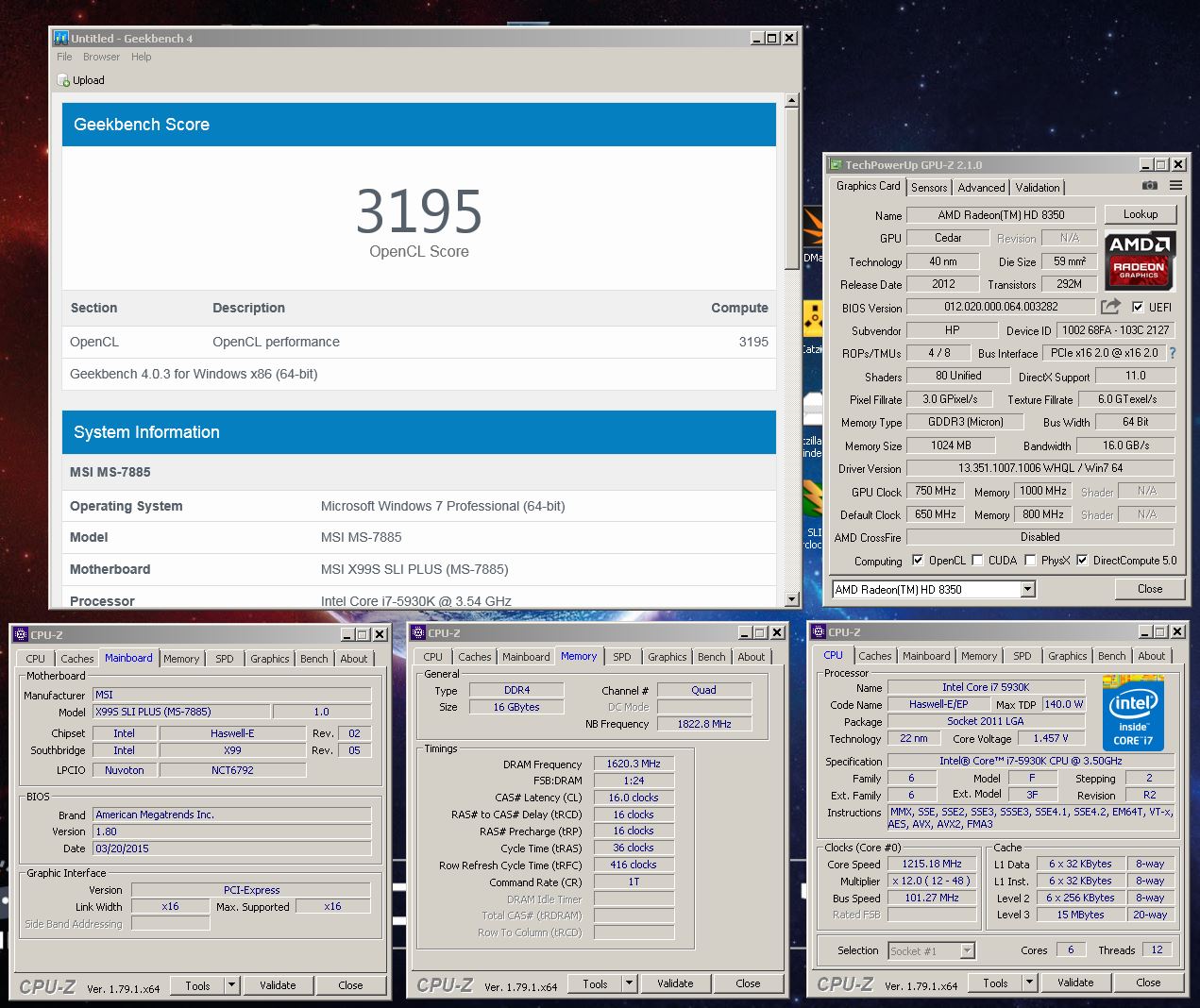Click the bus interface question mark icon
The width and height of the screenshot is (1200, 1008).
[1173, 353]
